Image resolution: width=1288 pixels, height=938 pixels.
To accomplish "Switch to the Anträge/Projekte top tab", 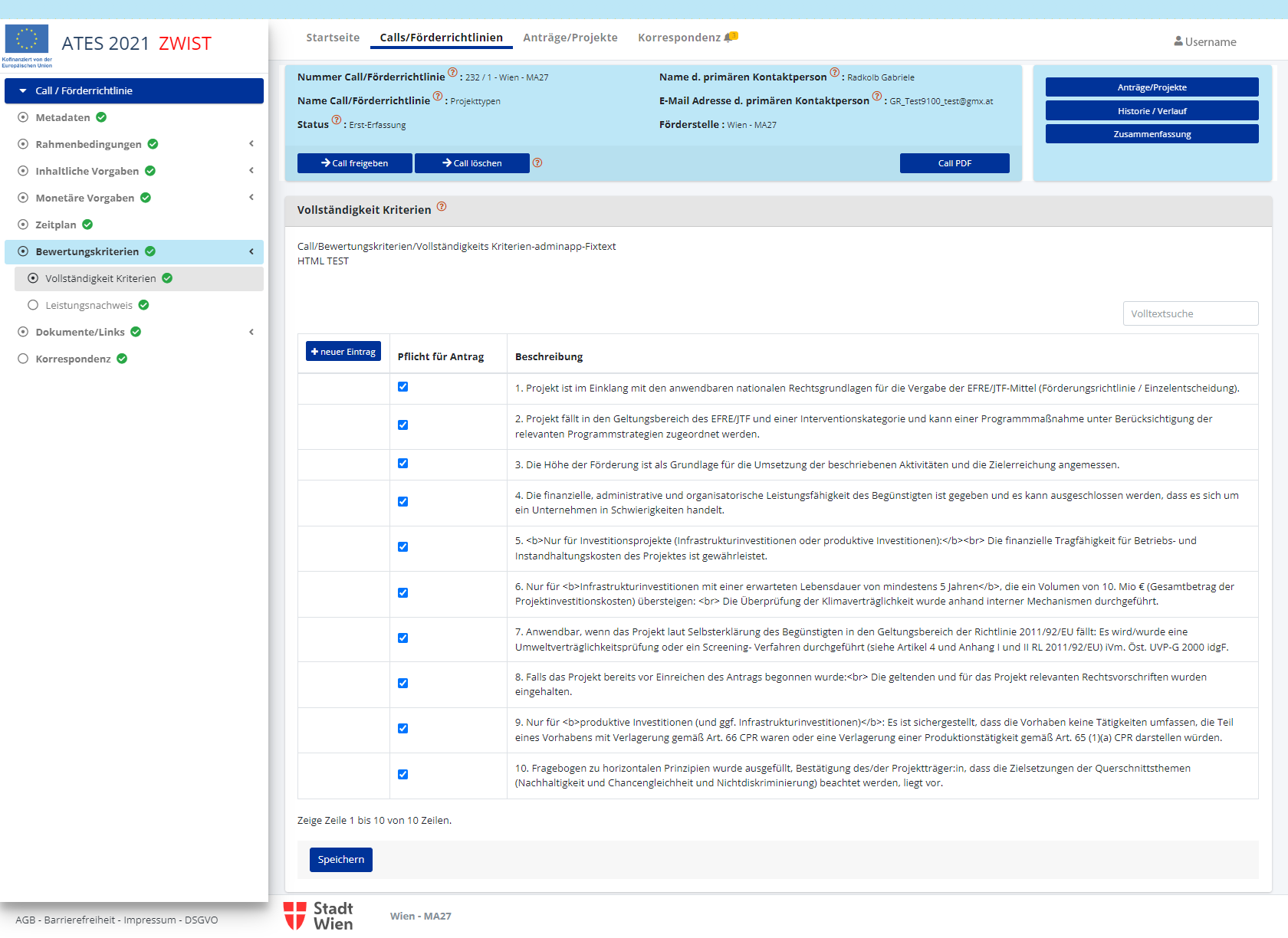I will tap(570, 38).
